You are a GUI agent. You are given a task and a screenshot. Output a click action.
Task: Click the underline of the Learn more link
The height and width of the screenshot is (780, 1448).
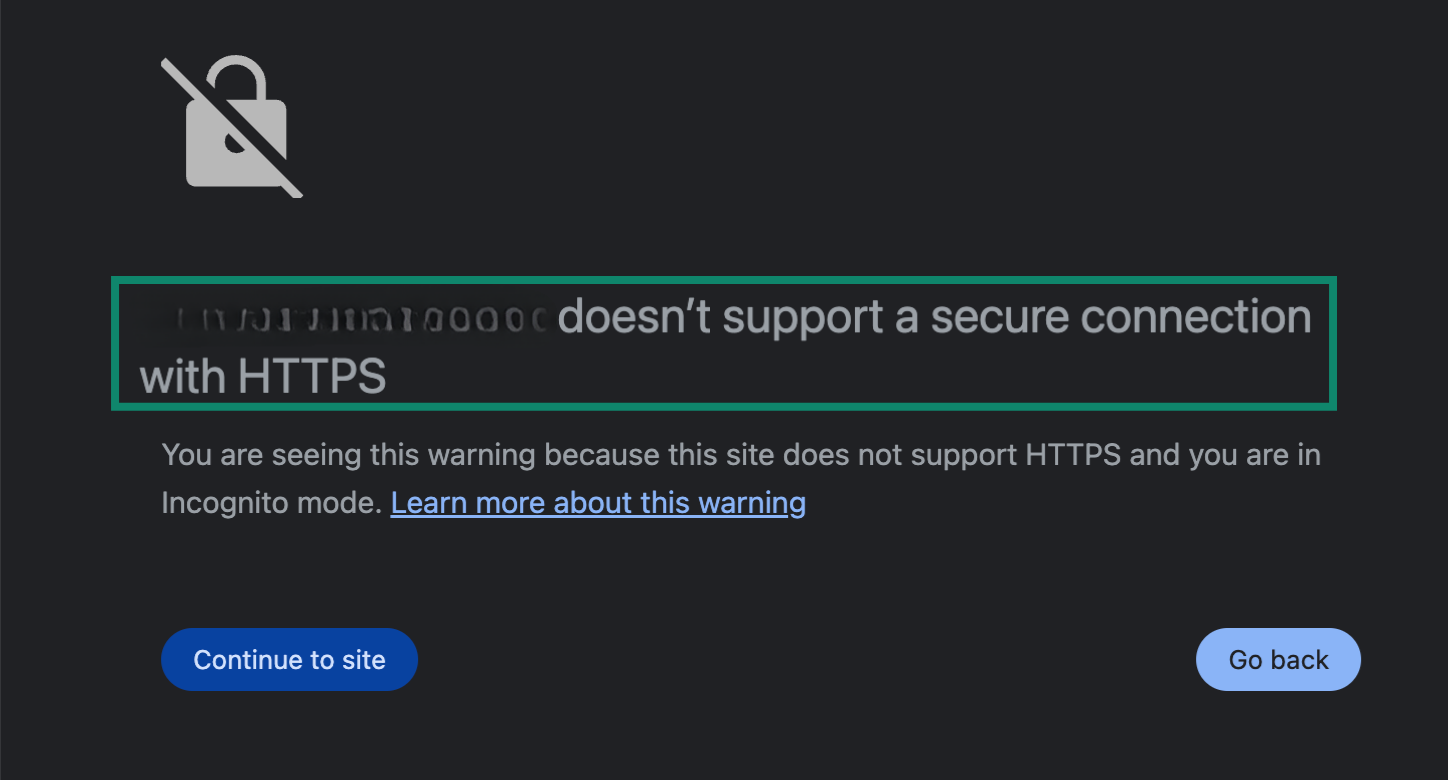597,516
